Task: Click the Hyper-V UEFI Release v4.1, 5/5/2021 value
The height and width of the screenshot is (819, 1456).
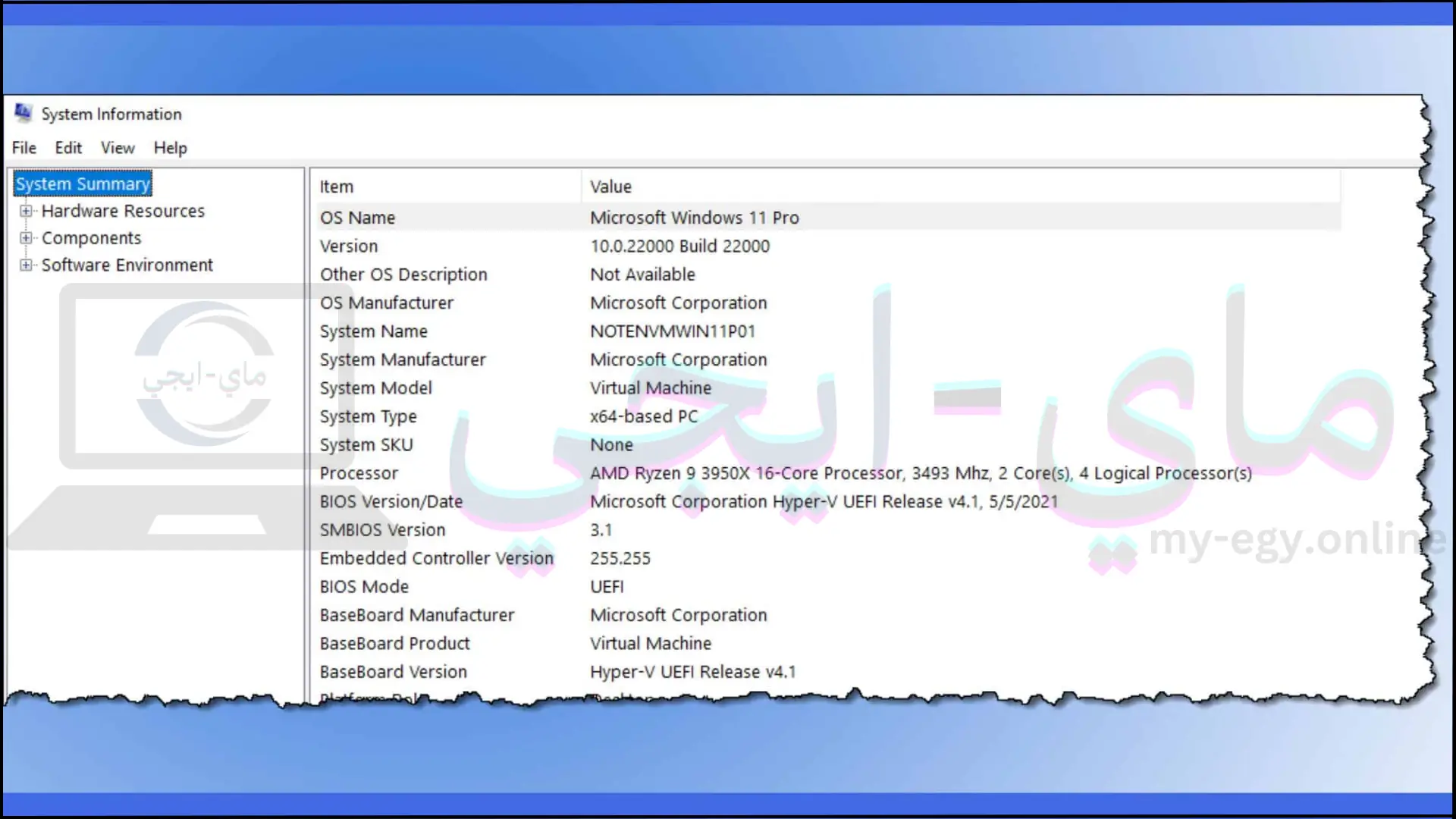Action: point(824,502)
